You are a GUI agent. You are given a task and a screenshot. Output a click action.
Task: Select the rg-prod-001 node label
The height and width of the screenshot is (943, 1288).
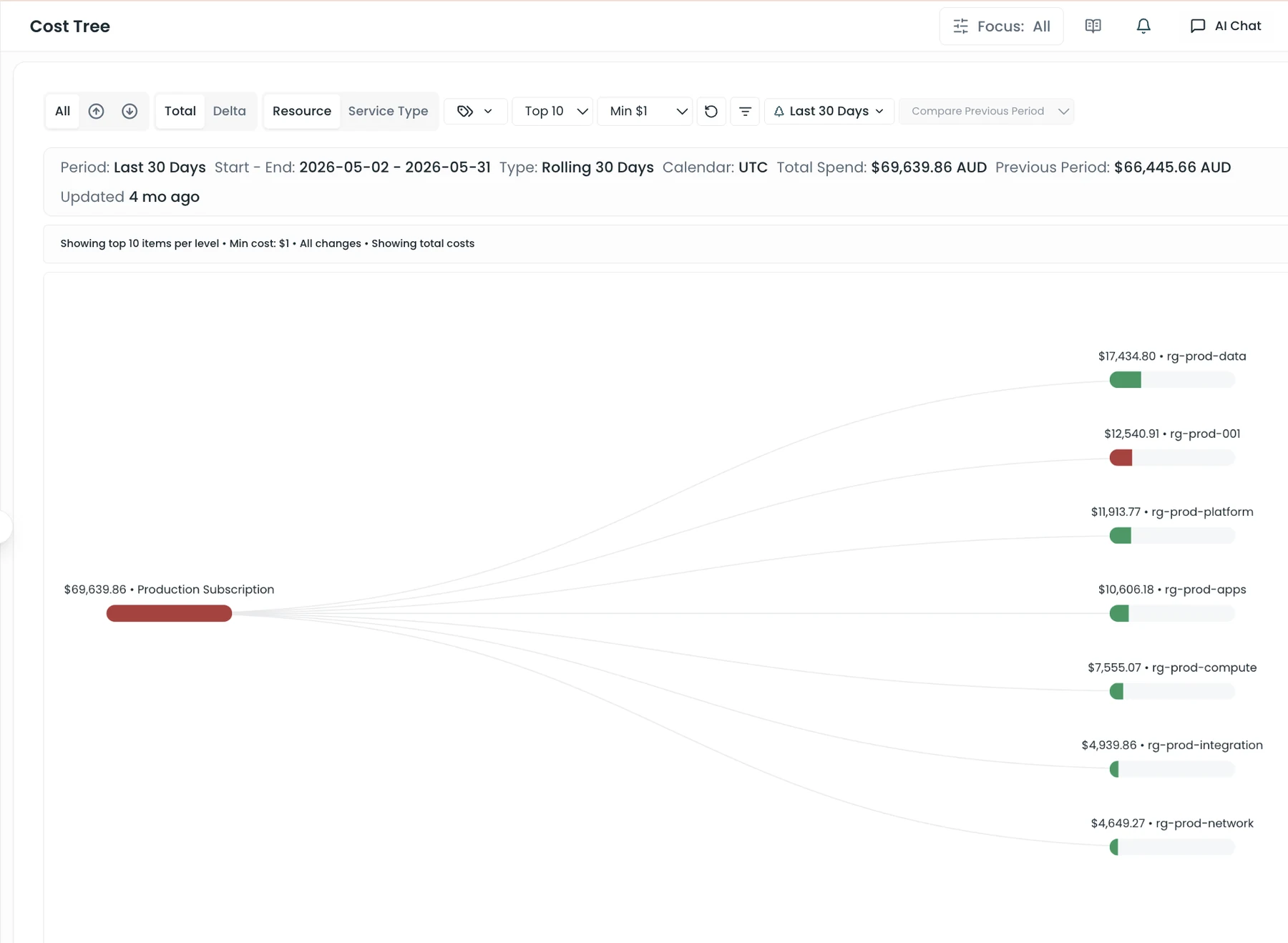(1172, 434)
